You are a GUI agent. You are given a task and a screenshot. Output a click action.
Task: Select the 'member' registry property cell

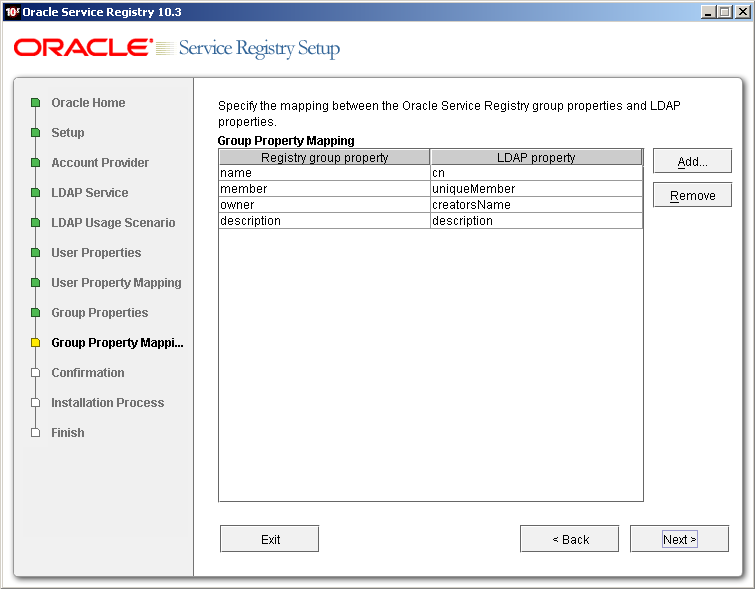point(324,189)
